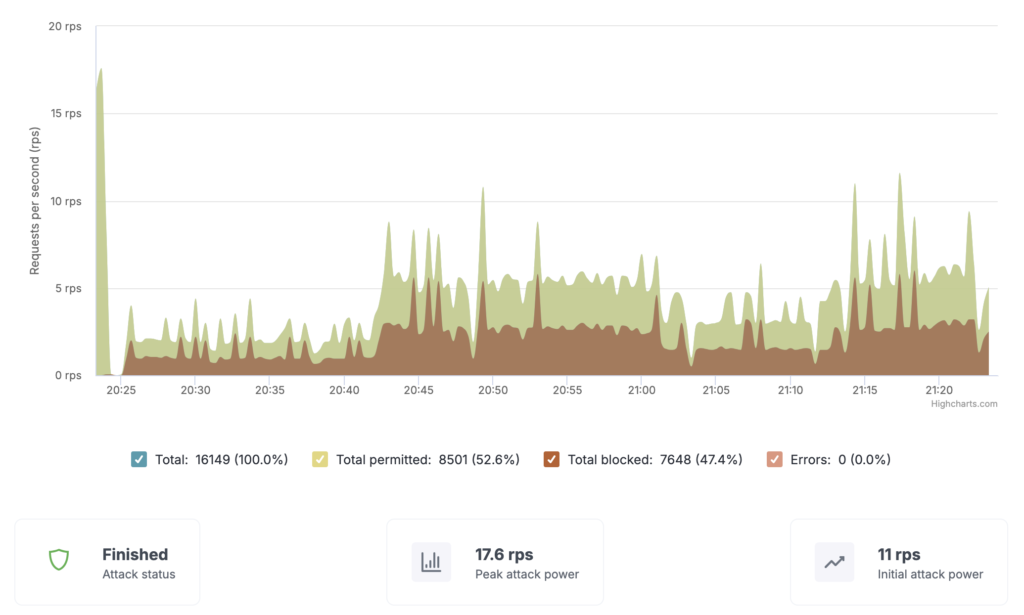Click the 'Finished' attack status heading
Screen dimensions: 1024x615
point(135,554)
